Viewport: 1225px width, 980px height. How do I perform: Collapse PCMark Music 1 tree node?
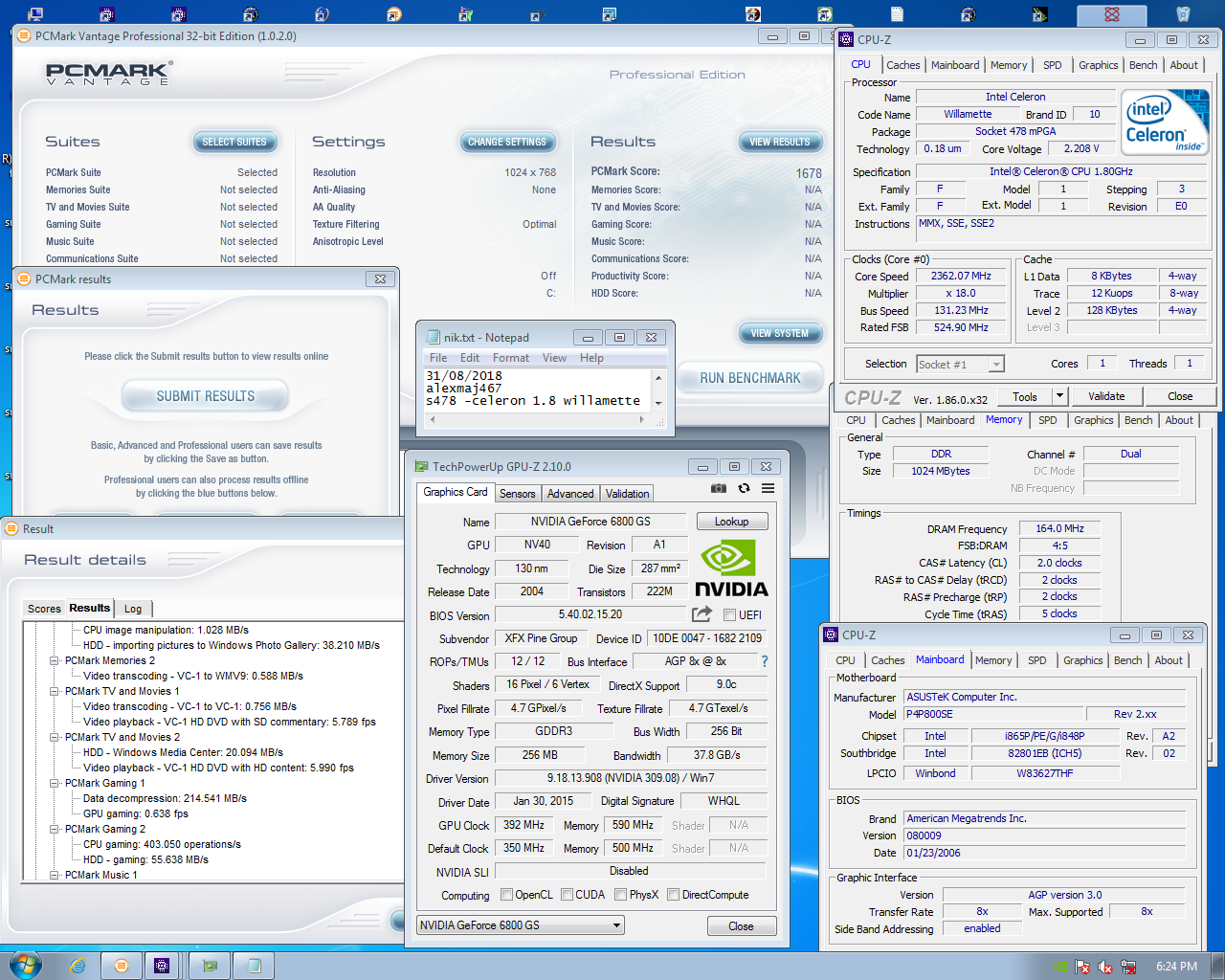[x=55, y=876]
